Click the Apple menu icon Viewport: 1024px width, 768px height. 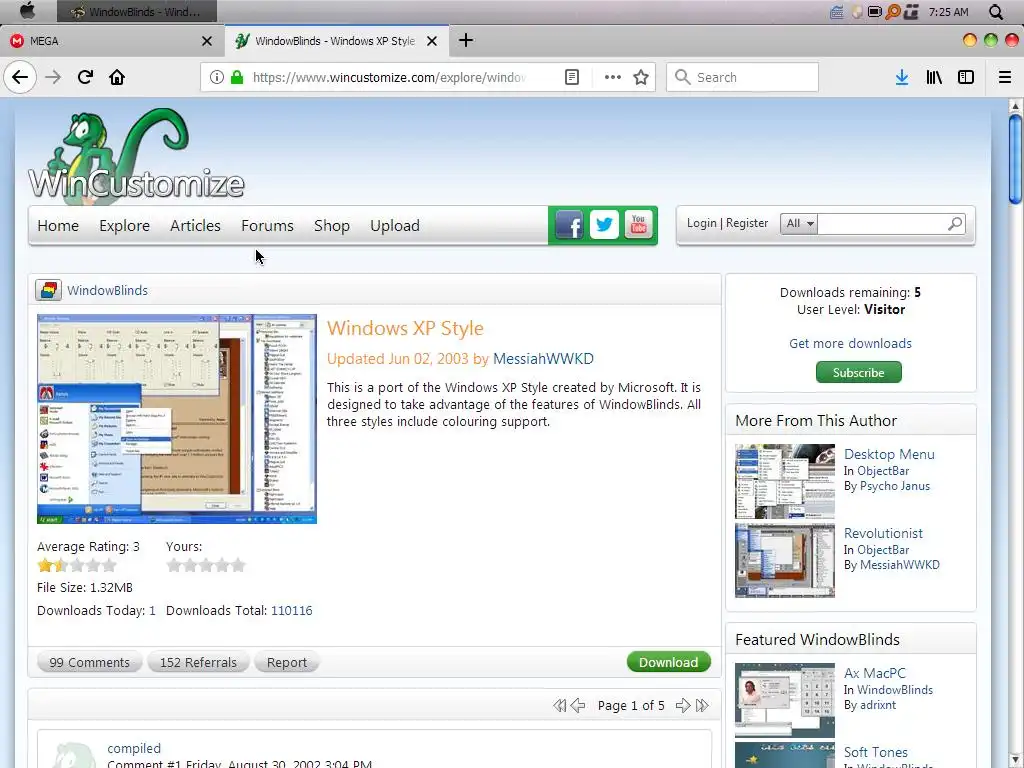(x=27, y=11)
